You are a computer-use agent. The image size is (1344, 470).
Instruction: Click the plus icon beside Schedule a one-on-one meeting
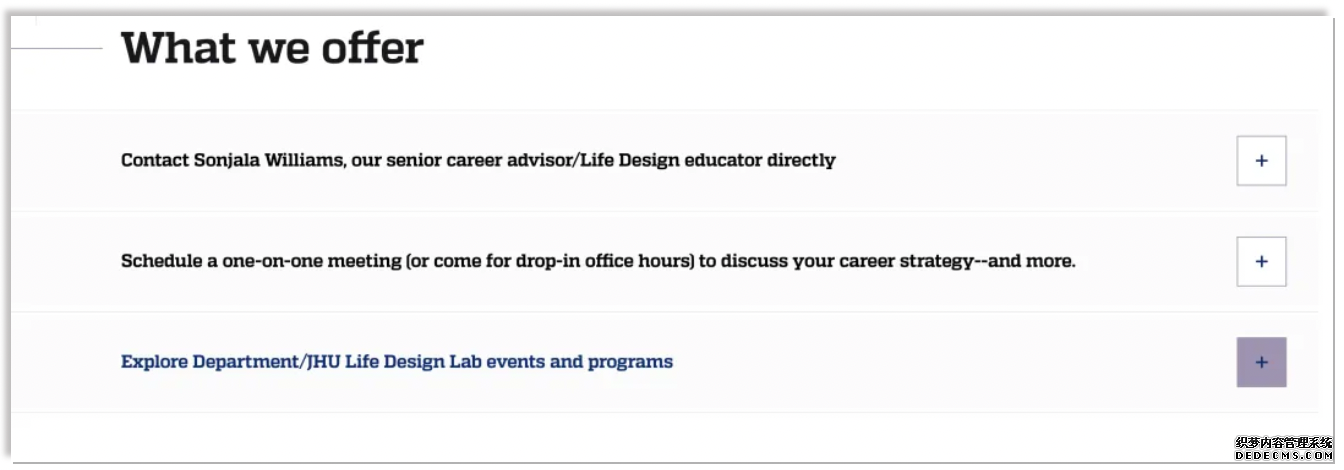tap(1261, 261)
